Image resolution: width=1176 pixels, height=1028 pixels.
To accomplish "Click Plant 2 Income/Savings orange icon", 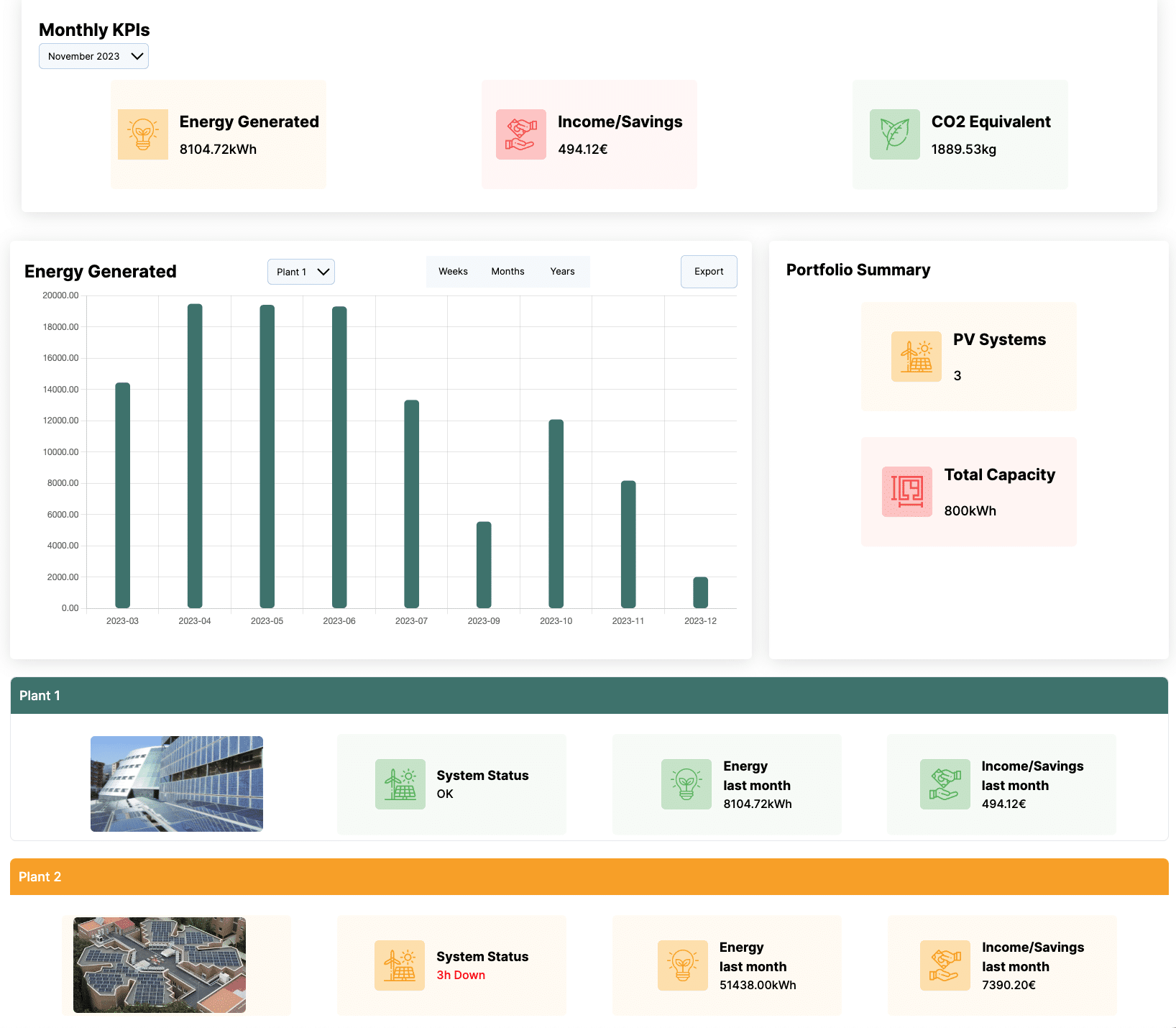I will pyautogui.click(x=945, y=965).
